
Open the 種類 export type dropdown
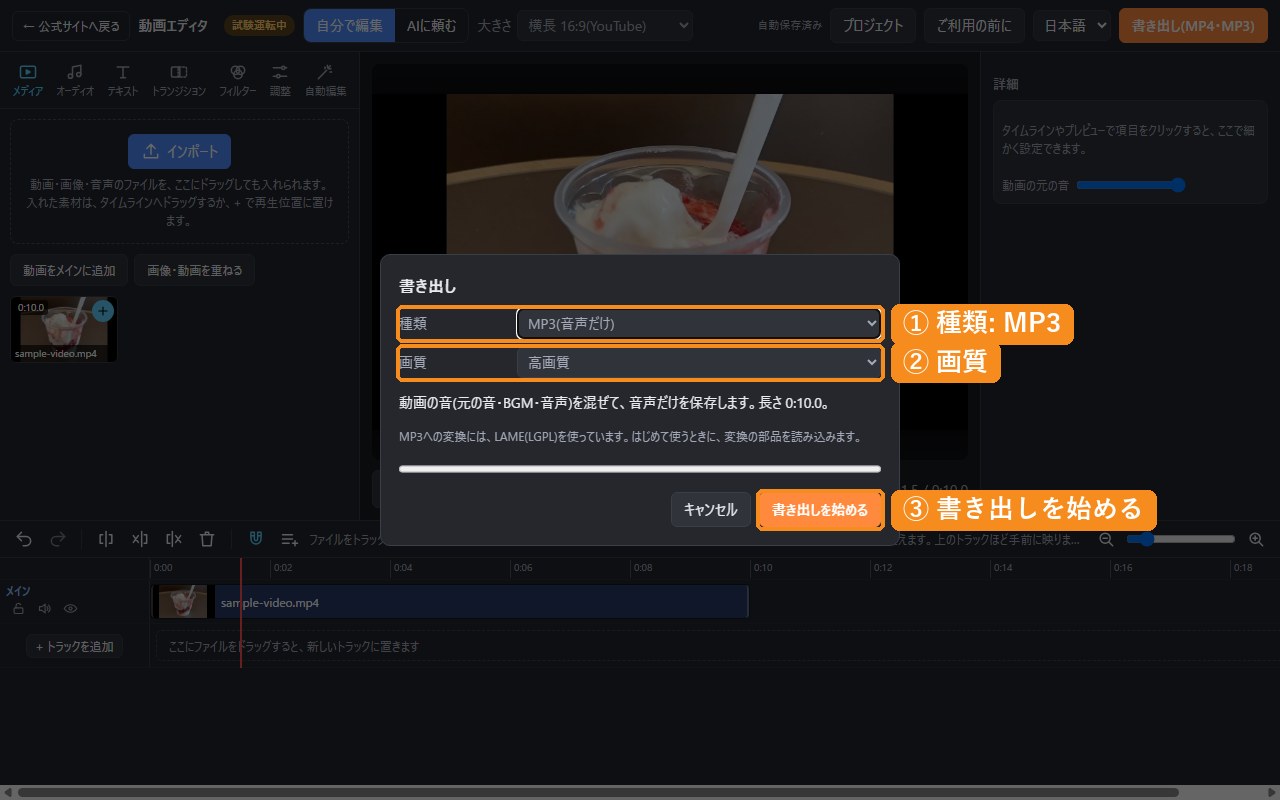point(698,324)
